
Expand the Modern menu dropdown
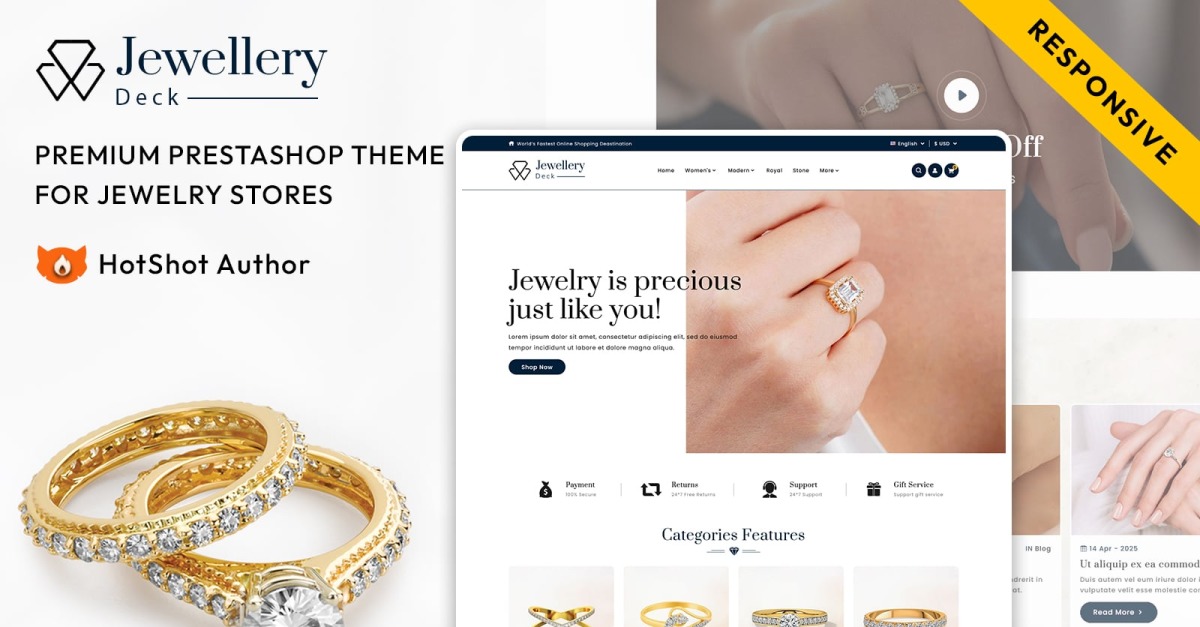(741, 171)
